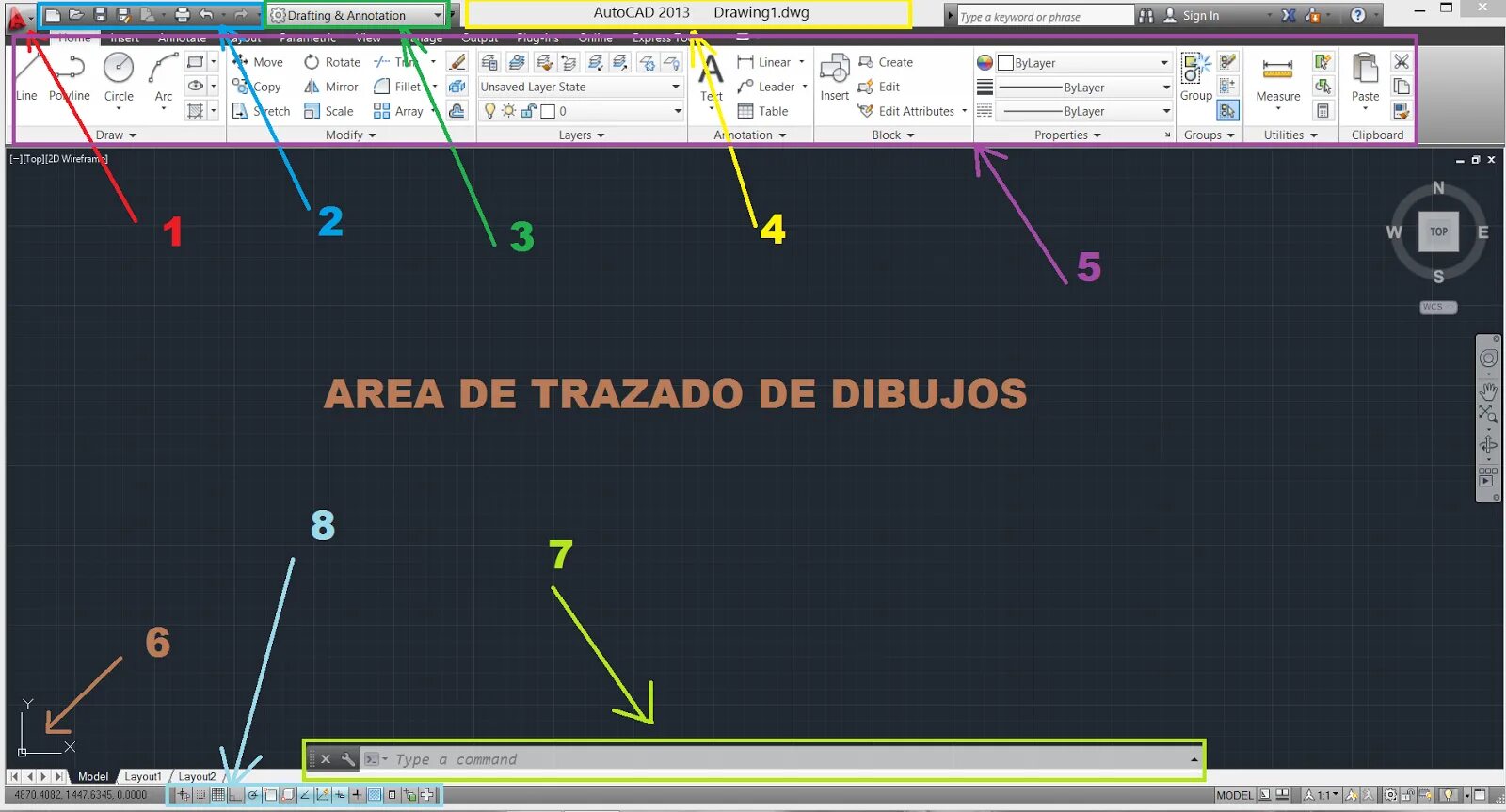Click the Linear dimension tool
1506x812 pixels.
coord(764,62)
